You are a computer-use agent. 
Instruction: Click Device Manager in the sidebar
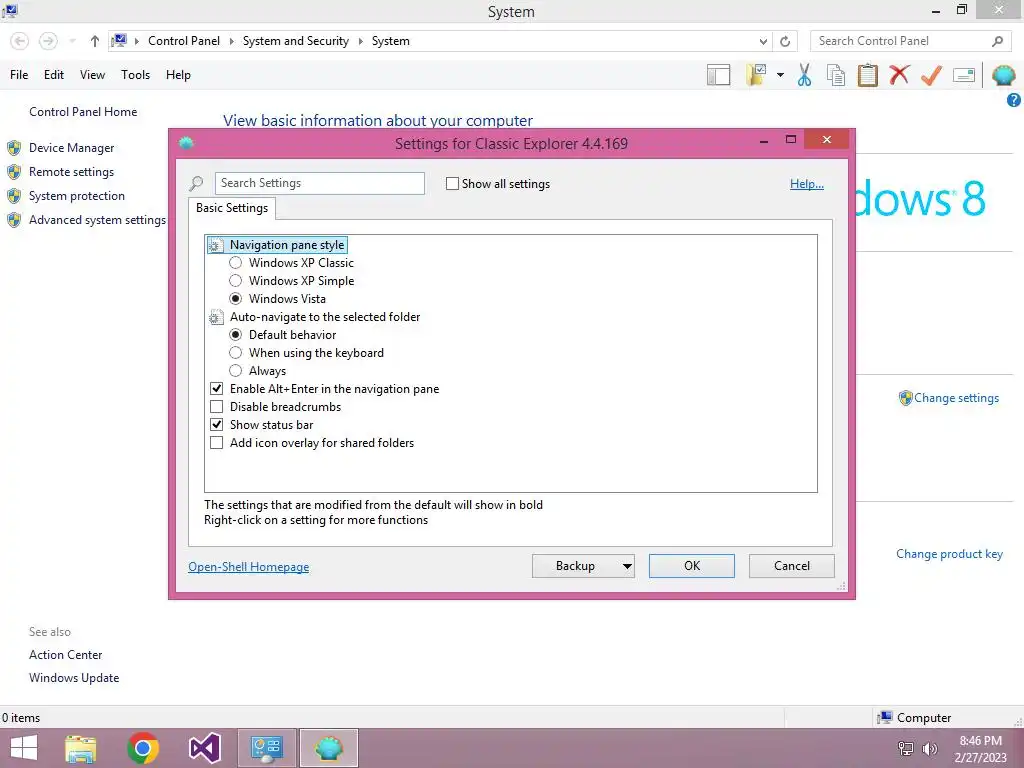(71, 148)
